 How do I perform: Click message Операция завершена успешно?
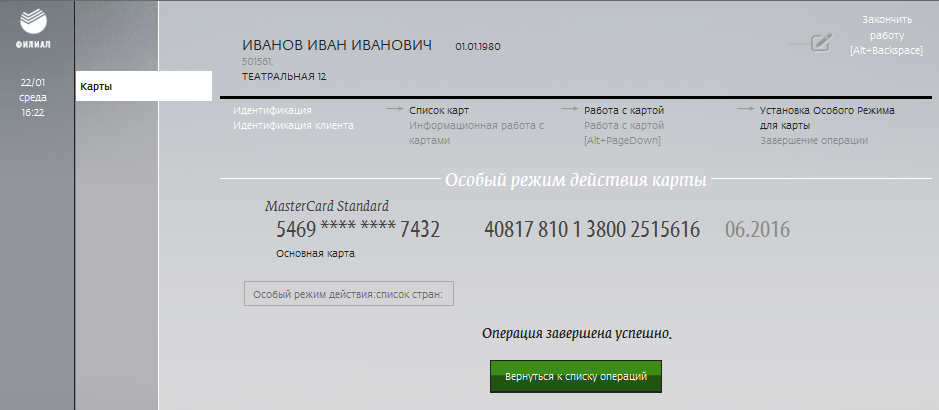[x=577, y=333]
